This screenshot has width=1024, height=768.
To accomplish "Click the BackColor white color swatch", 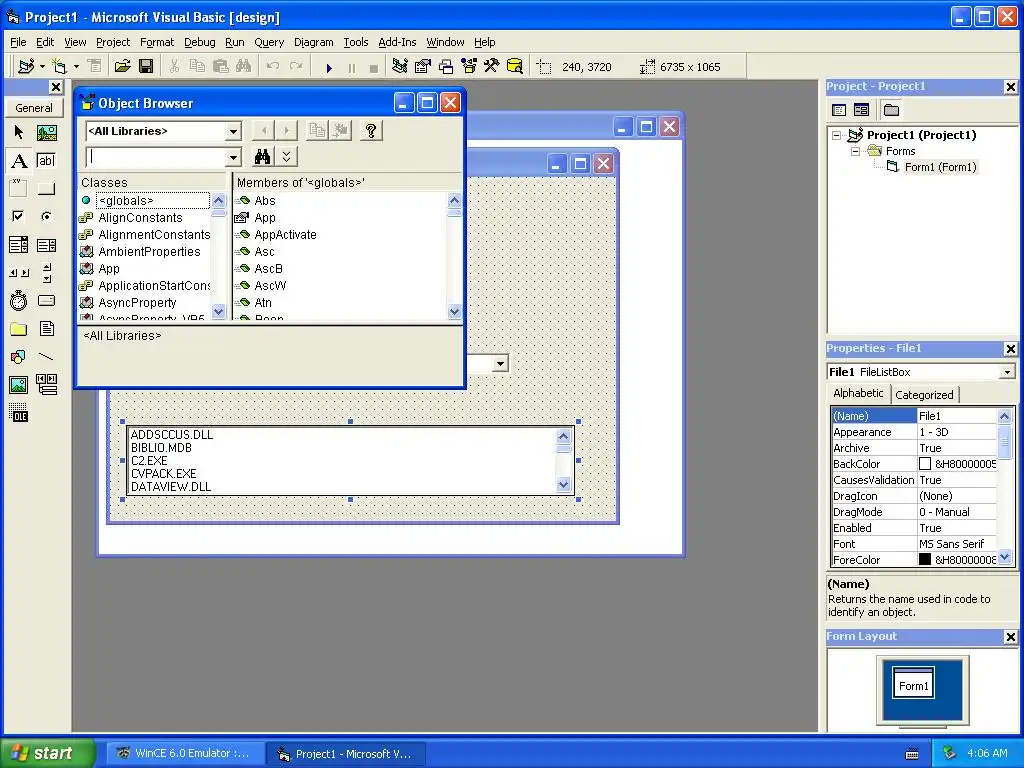I will point(925,464).
